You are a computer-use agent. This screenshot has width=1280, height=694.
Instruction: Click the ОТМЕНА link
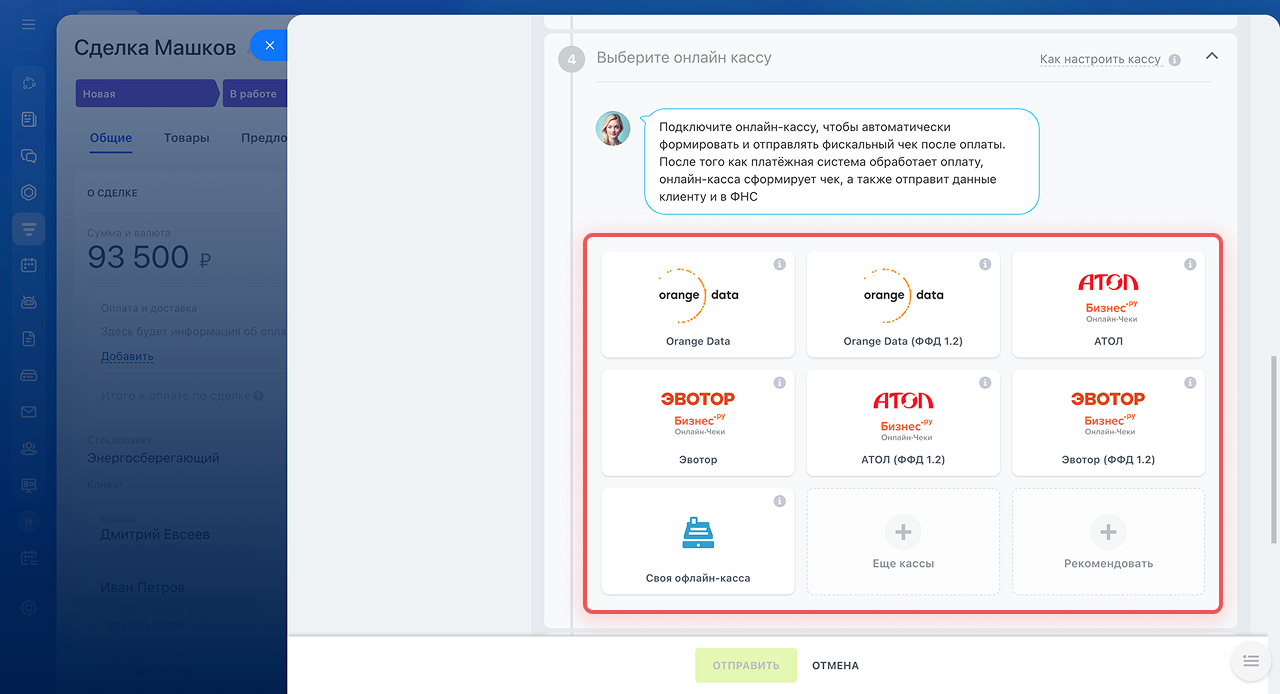(835, 666)
